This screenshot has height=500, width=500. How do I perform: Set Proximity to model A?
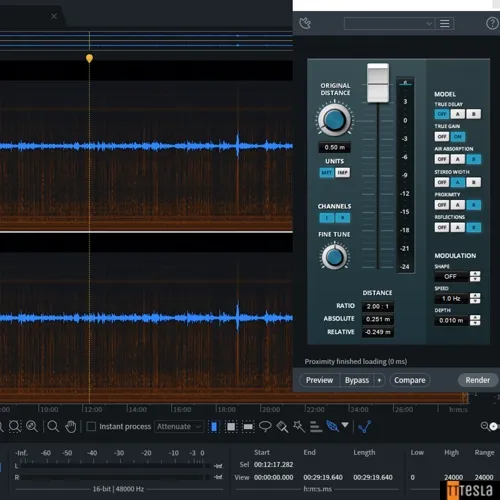click(x=458, y=205)
